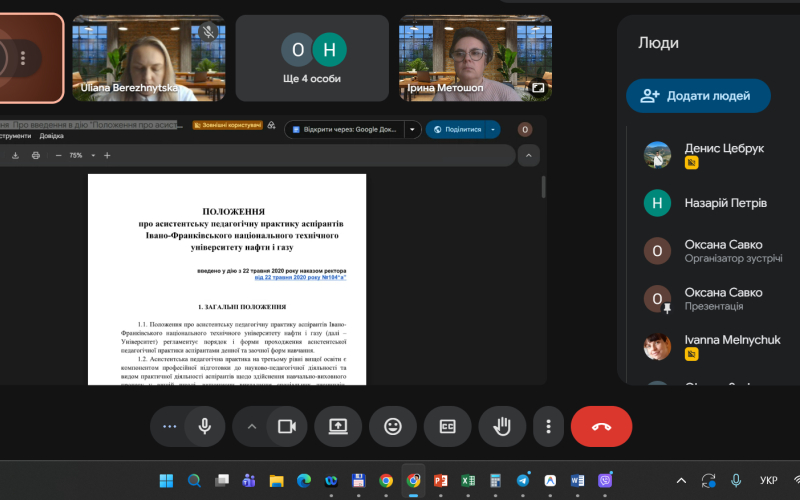
Task: Click muted mic icon on Uliana's tile
Action: [x=208, y=32]
